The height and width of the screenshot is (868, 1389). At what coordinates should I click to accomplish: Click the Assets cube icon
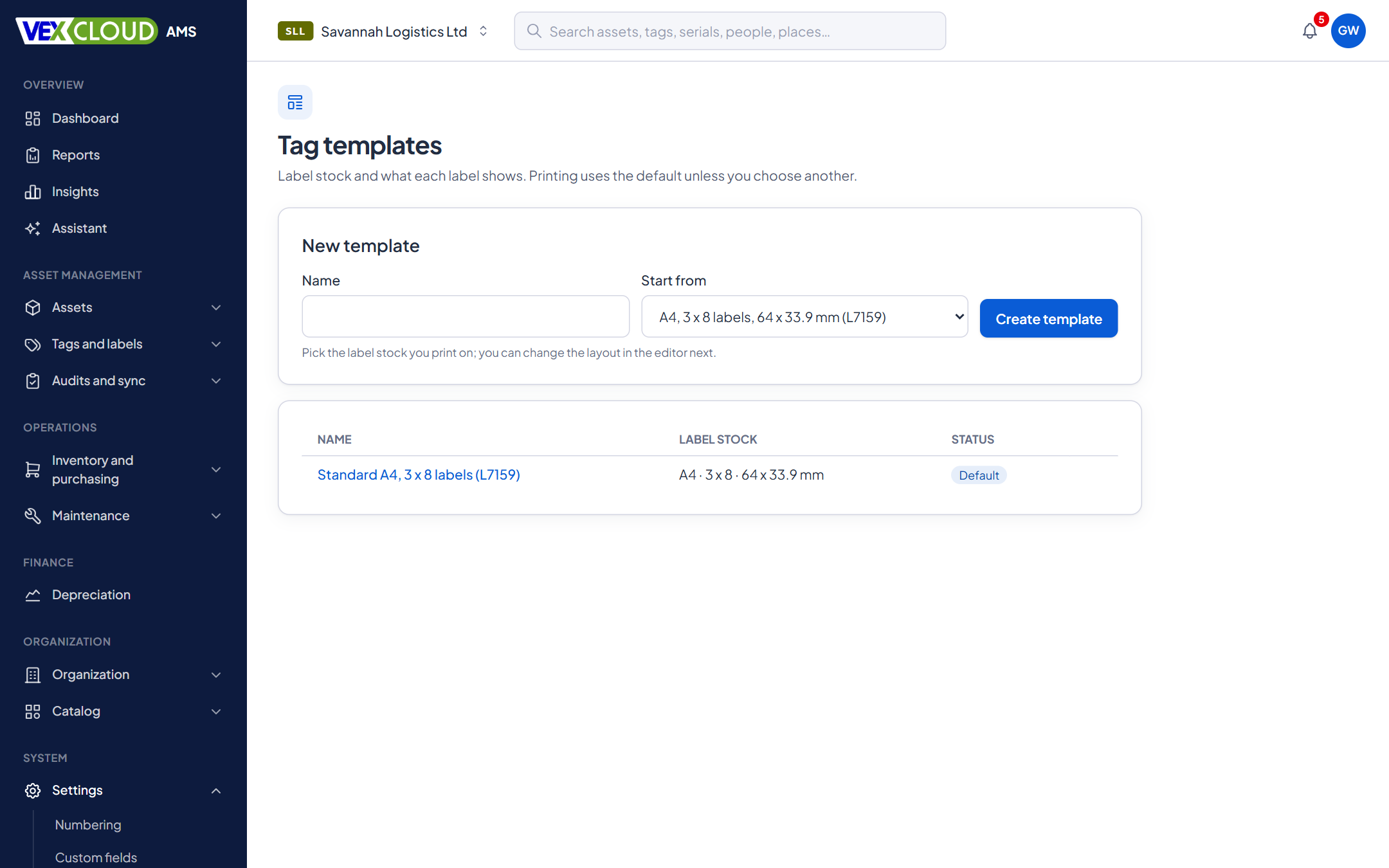(33, 307)
